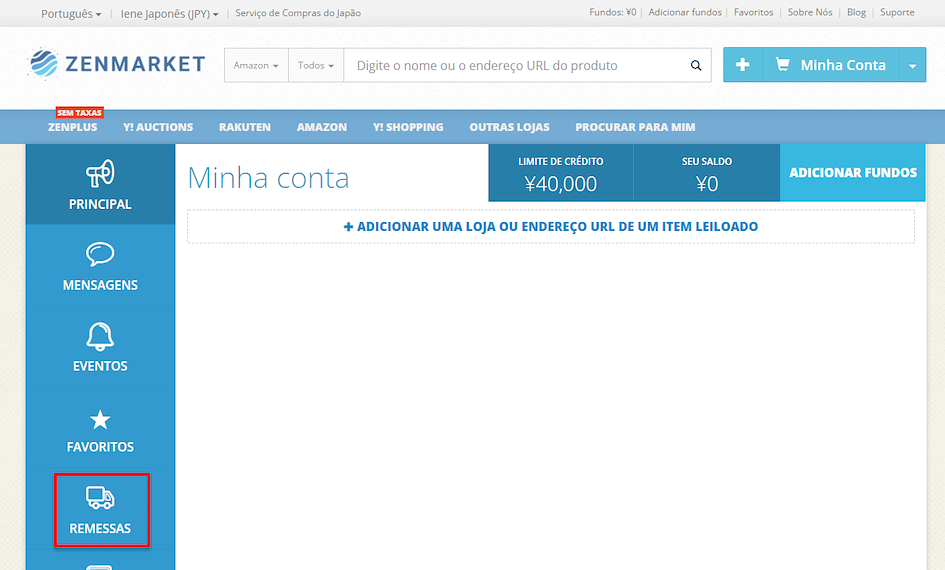Screen dimensions: 945x570
Task: Go to the Outras Lojas tab
Action: click(x=509, y=127)
